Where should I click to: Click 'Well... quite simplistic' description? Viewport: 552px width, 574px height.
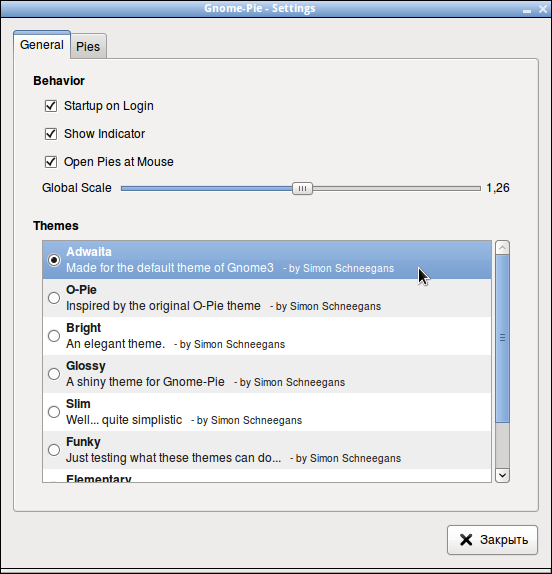click(124, 420)
